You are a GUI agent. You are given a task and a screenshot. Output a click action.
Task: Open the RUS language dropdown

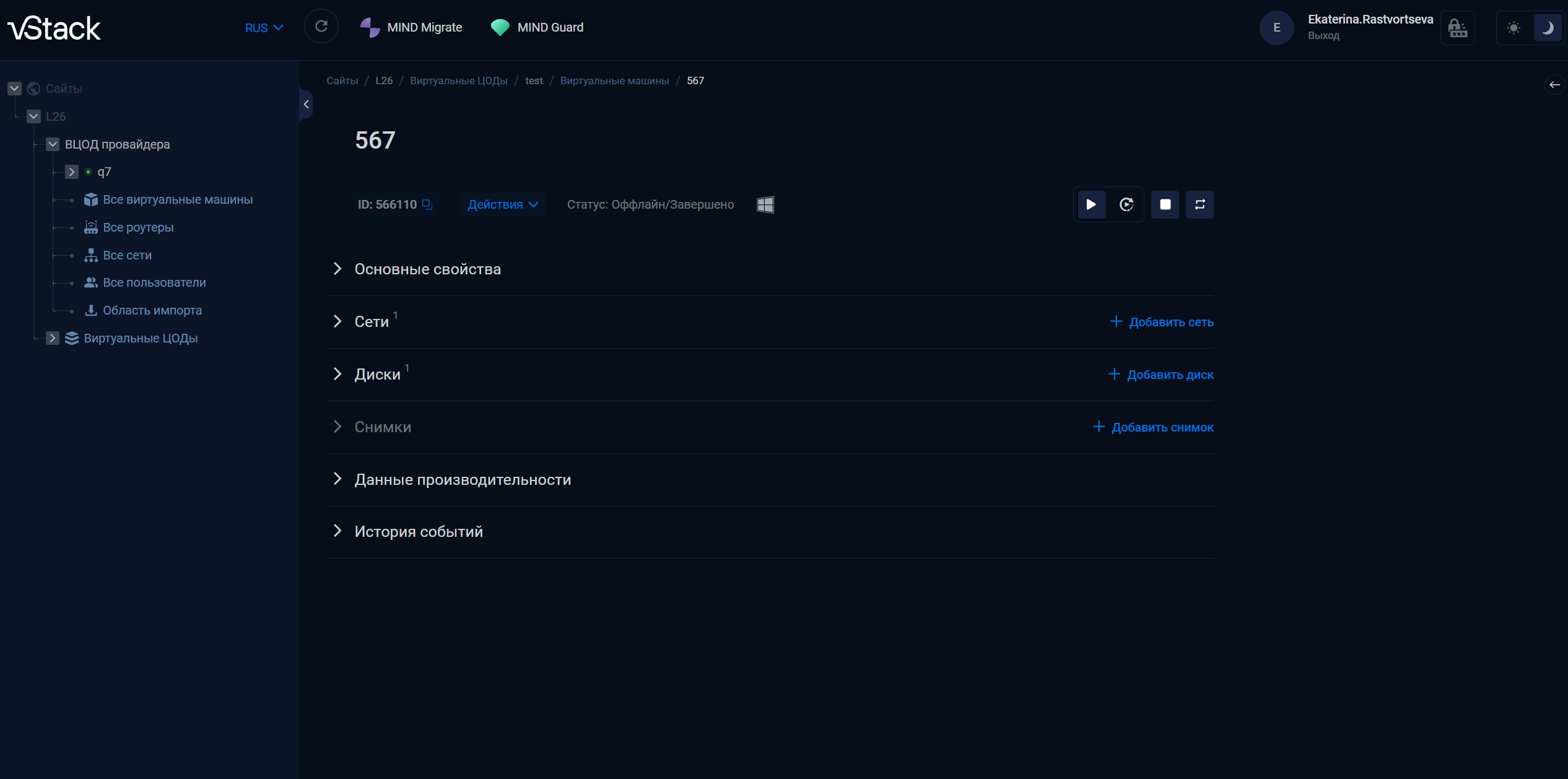(264, 28)
